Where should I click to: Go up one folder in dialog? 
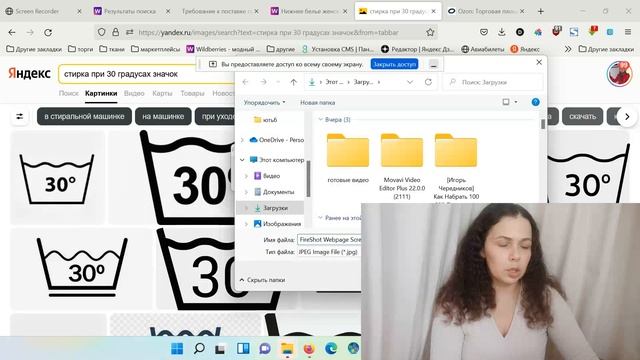pyautogui.click(x=293, y=82)
